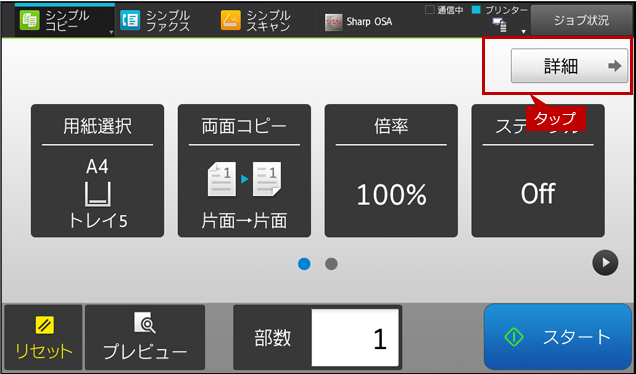636x374 pixels.
Task: Tap the 詳細 button
Action: pyautogui.click(x=569, y=66)
